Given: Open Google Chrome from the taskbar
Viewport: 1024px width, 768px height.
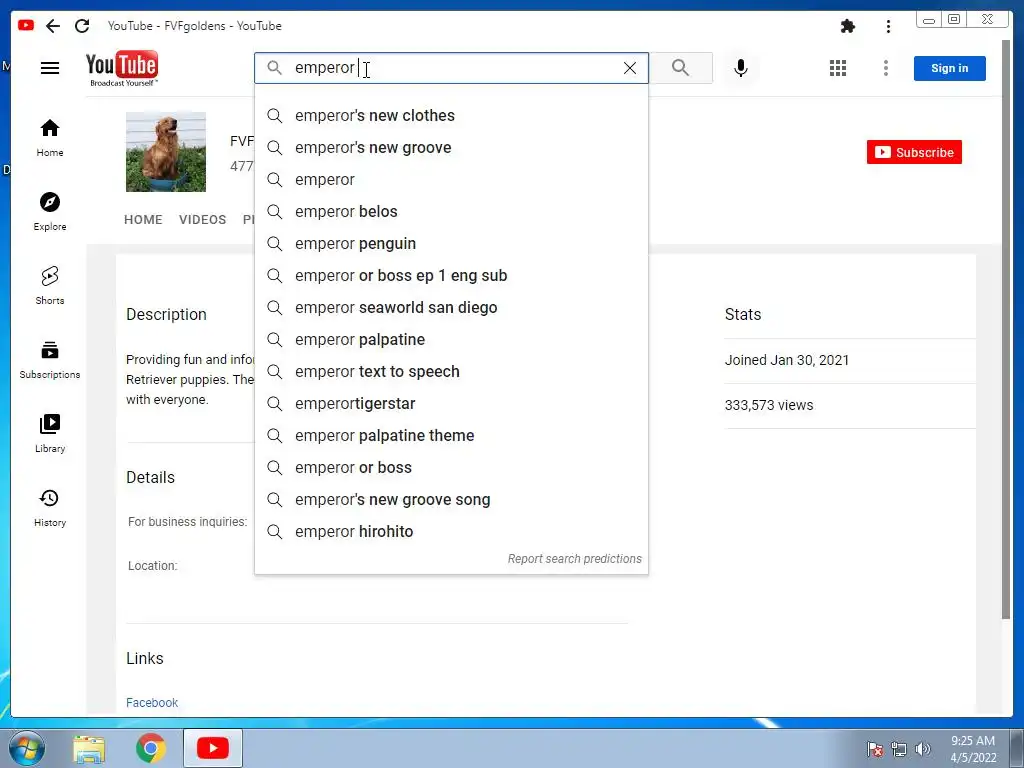Looking at the screenshot, I should coord(151,748).
